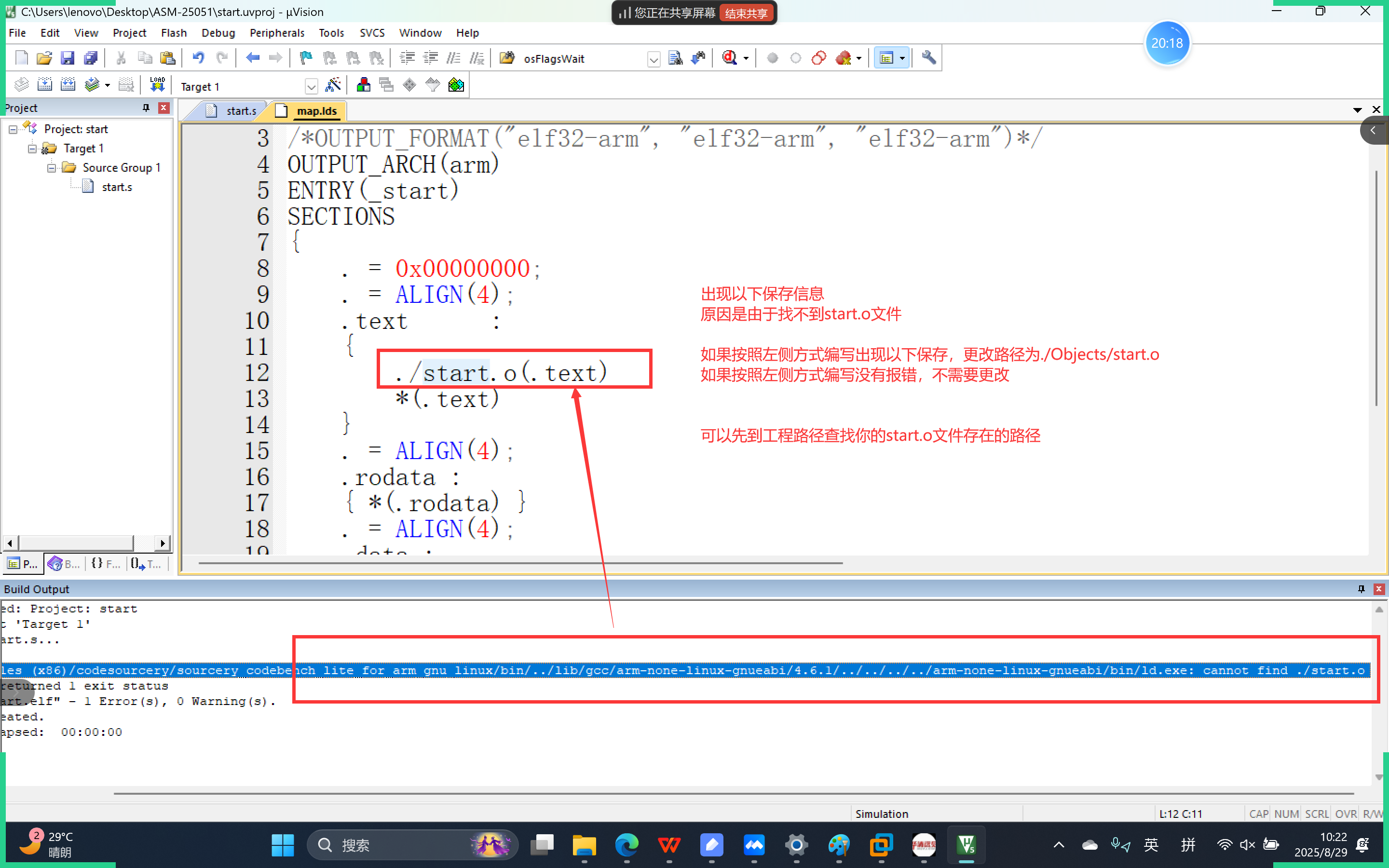Navigate backwards with the blue left arrow
This screenshot has height=868, width=1389.
coord(253,58)
